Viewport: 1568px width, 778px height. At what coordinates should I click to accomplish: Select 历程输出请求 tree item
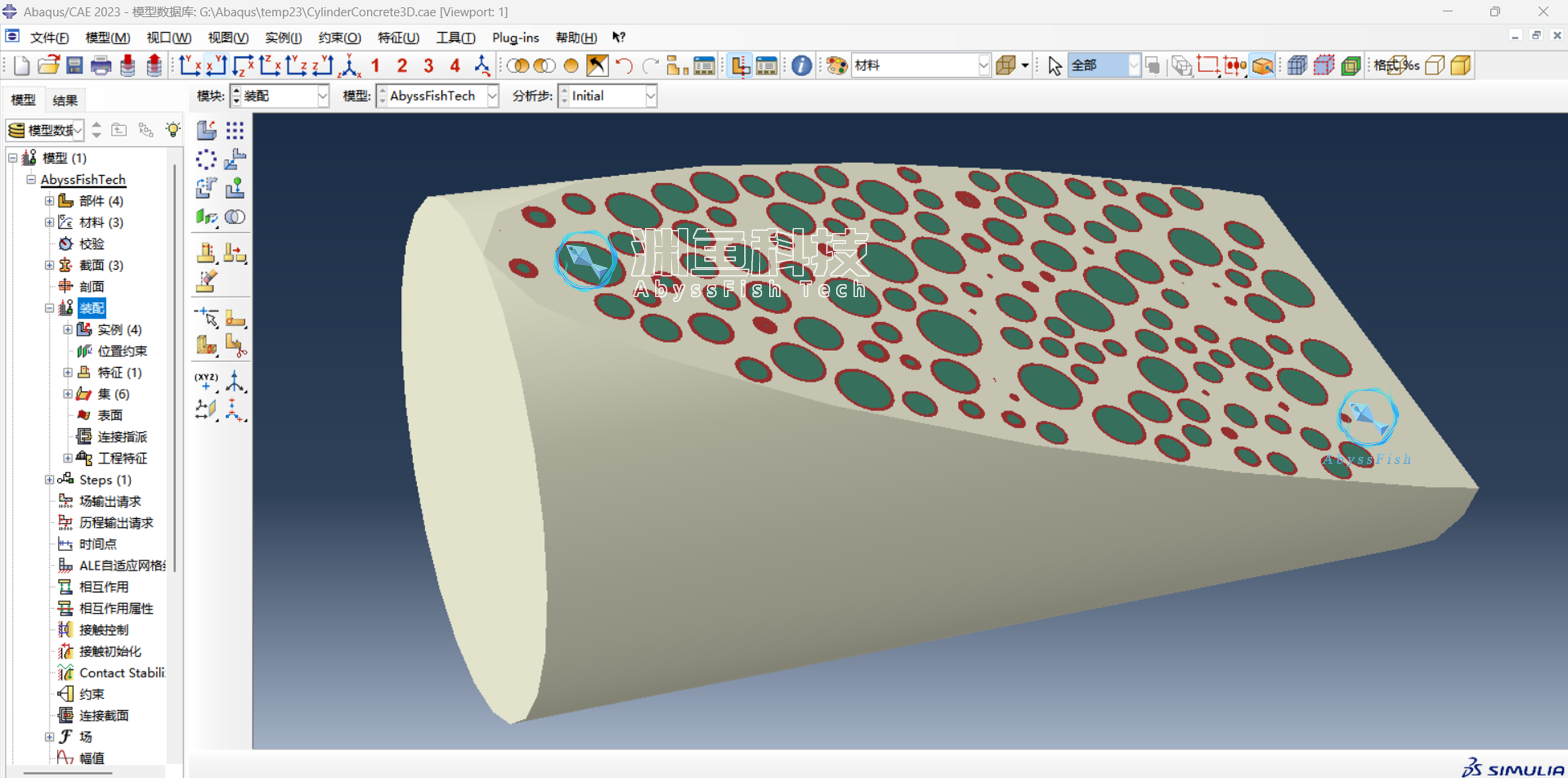[116, 522]
